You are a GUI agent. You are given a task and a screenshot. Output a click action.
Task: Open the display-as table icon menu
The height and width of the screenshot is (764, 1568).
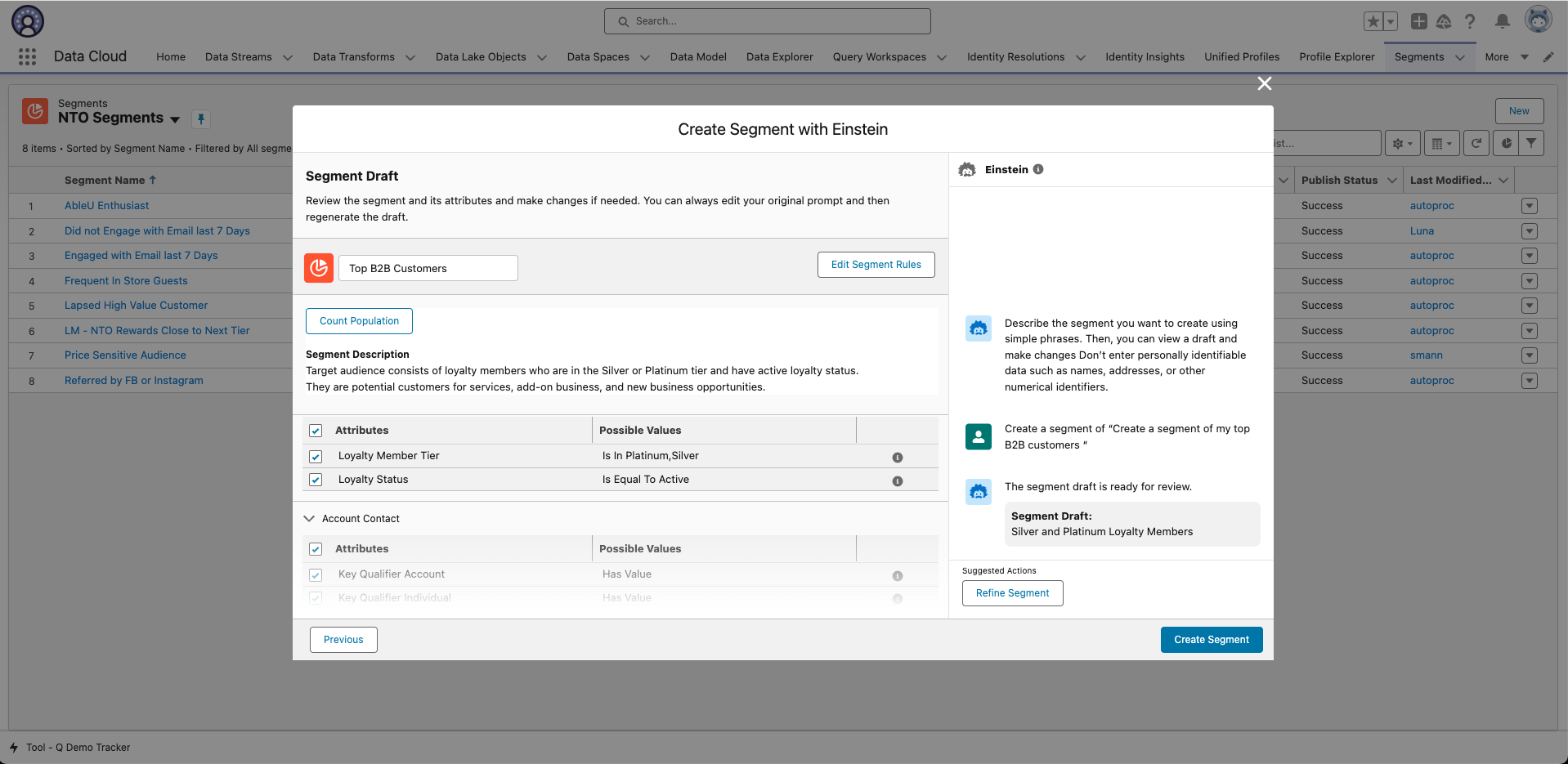coord(1442,144)
